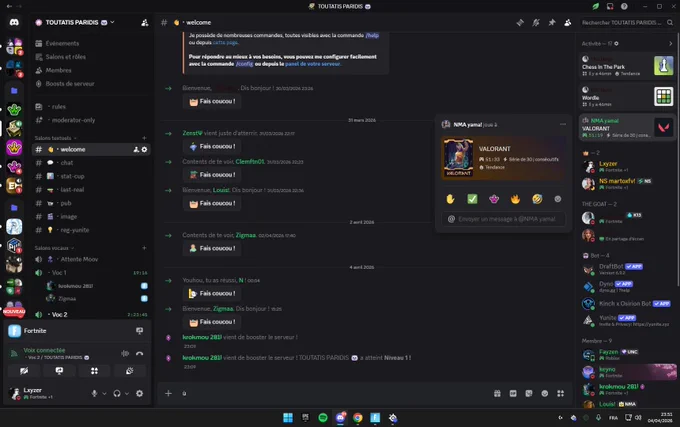
Task: Open help icon in title bar
Action: coord(624,6)
